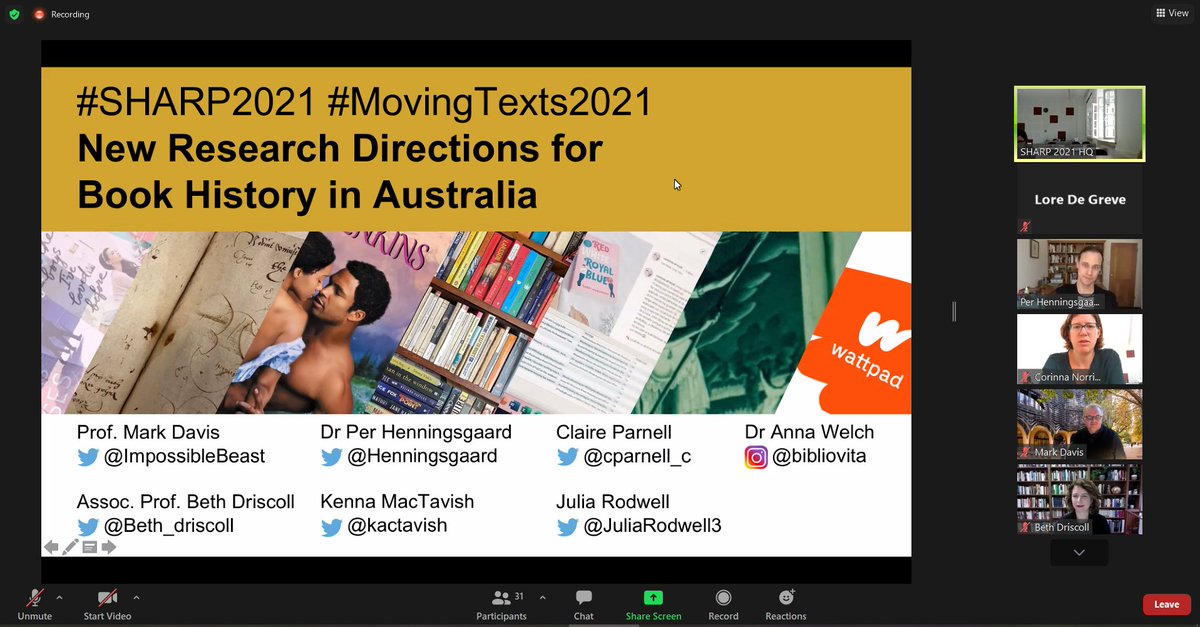Collapse the participant strip with the down chevron
This screenshot has height=627, width=1200.
click(1078, 552)
